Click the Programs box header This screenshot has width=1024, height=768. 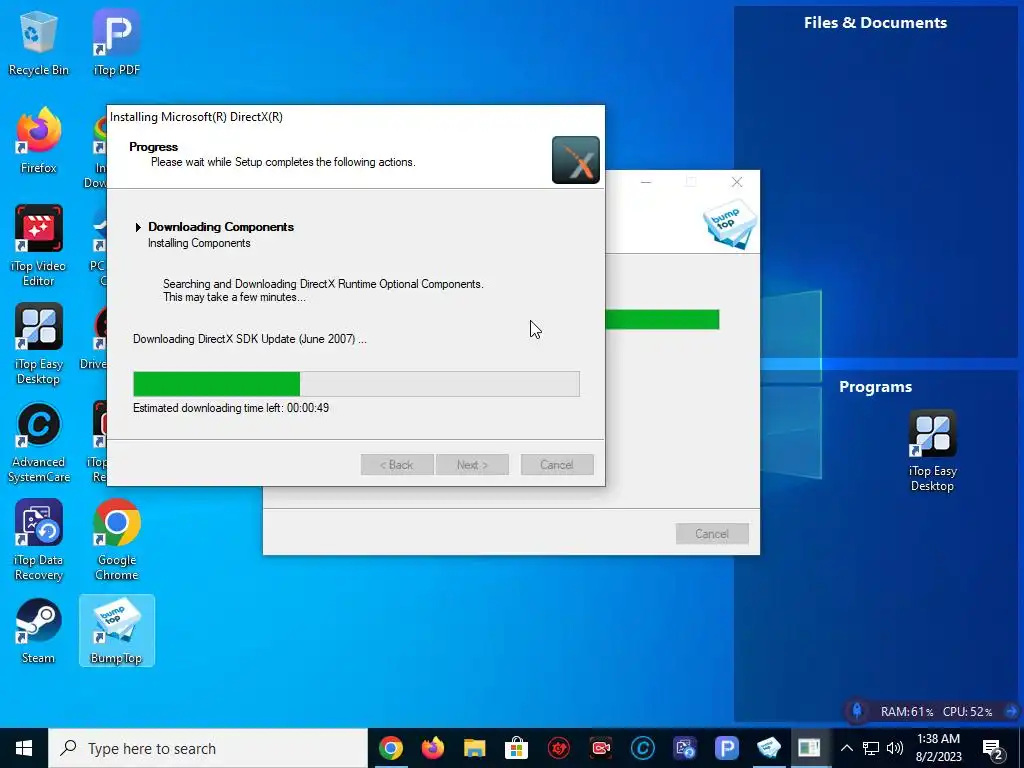click(875, 387)
